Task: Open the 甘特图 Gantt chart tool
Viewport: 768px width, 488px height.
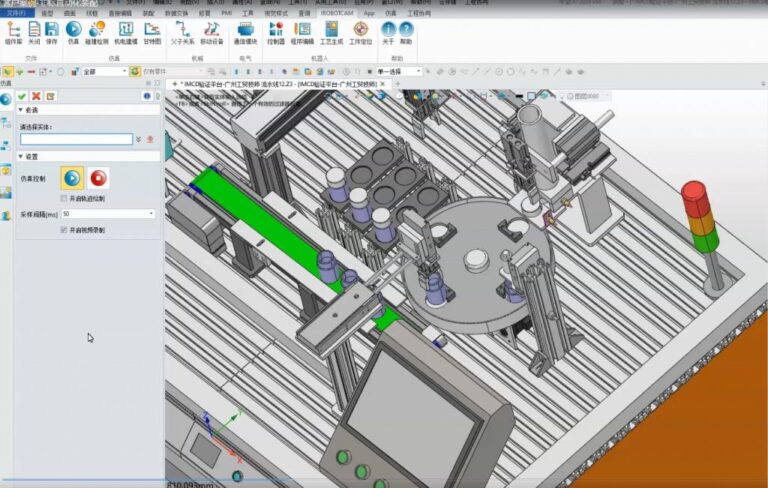Action: coord(152,33)
